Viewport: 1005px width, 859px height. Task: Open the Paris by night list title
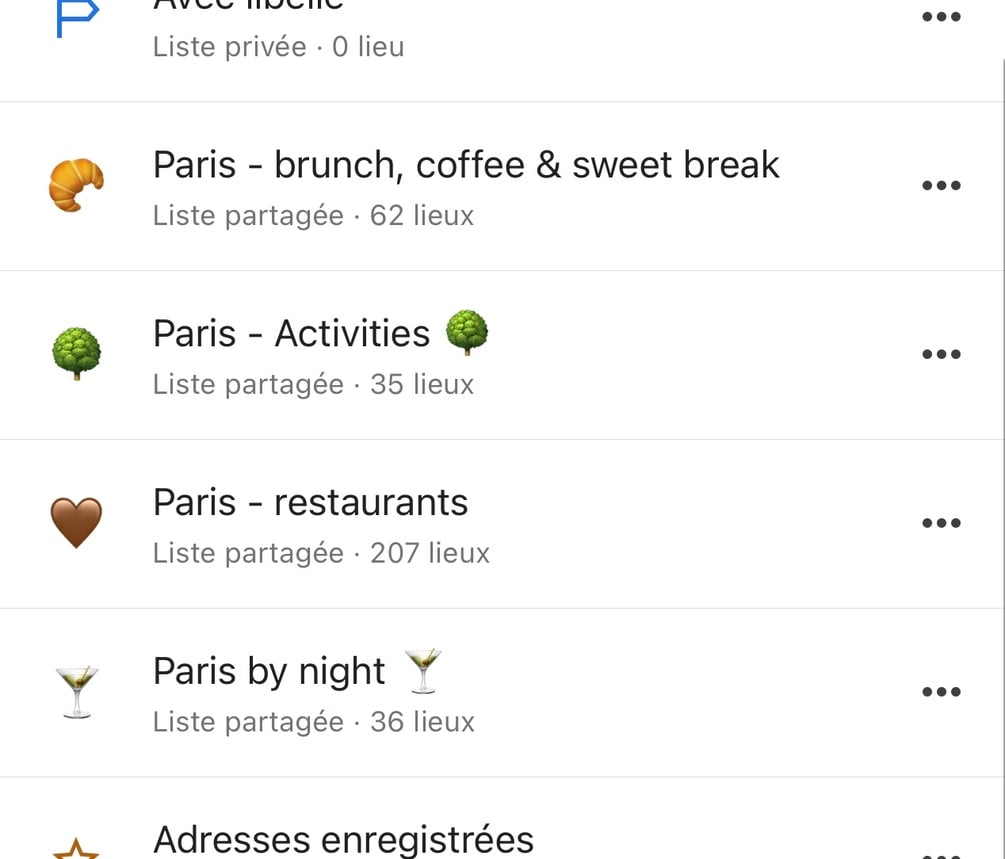[297, 671]
